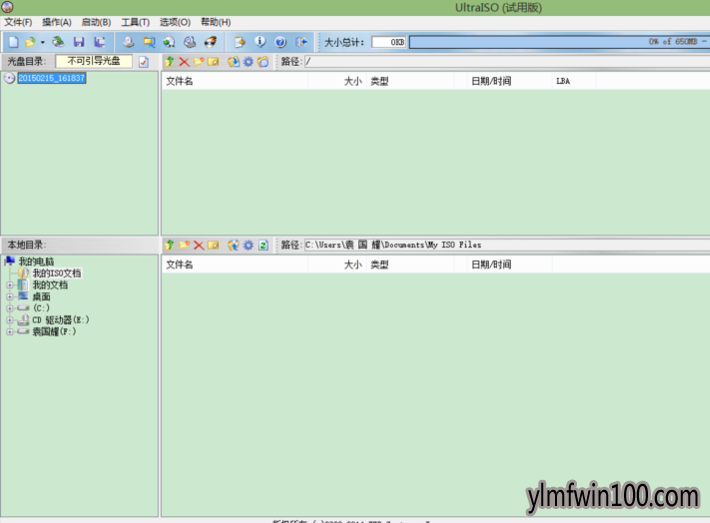Click the local pane gear settings icon

pyautogui.click(x=248, y=245)
